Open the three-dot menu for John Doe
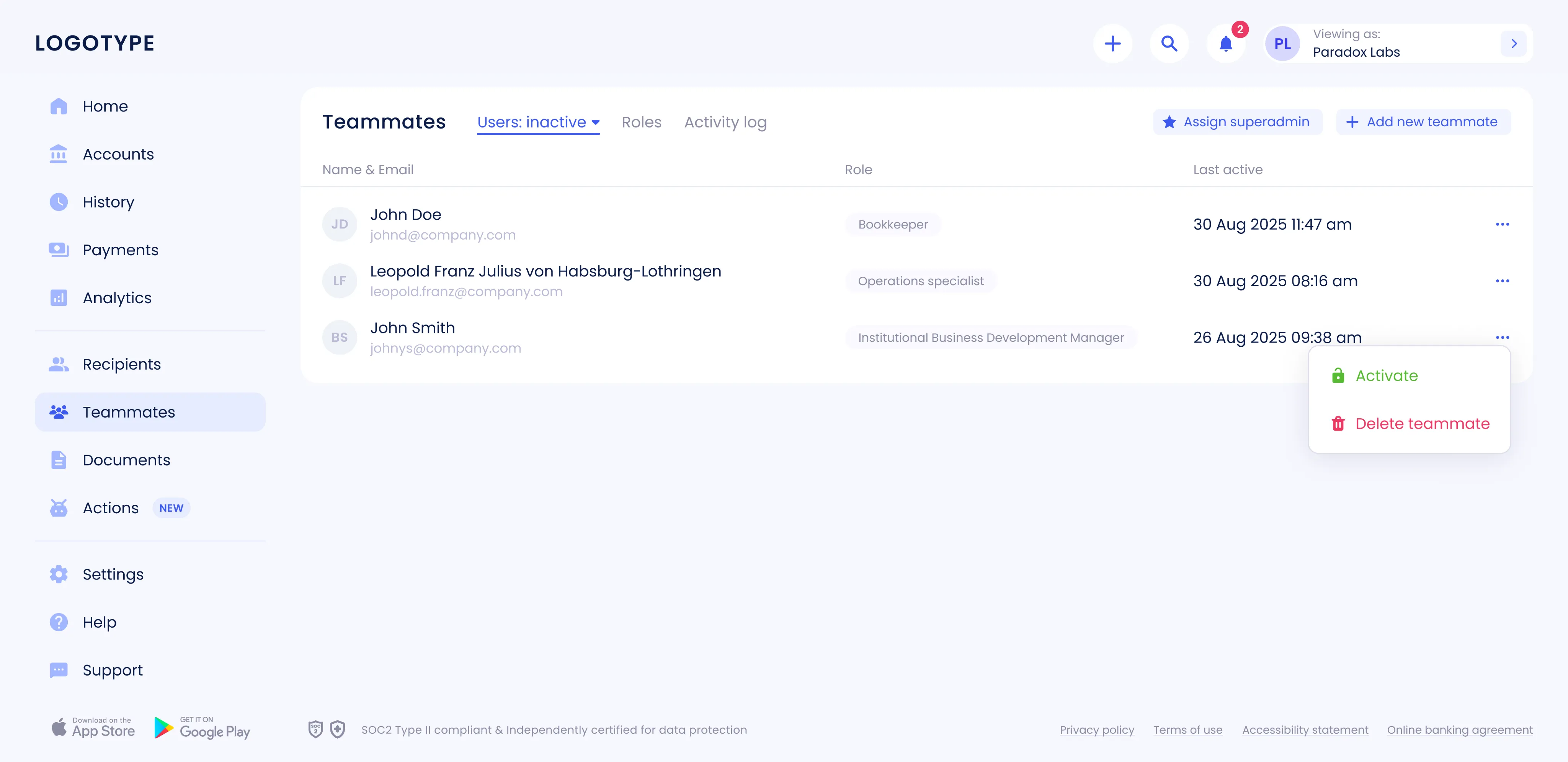This screenshot has height=762, width=1568. coord(1502,225)
